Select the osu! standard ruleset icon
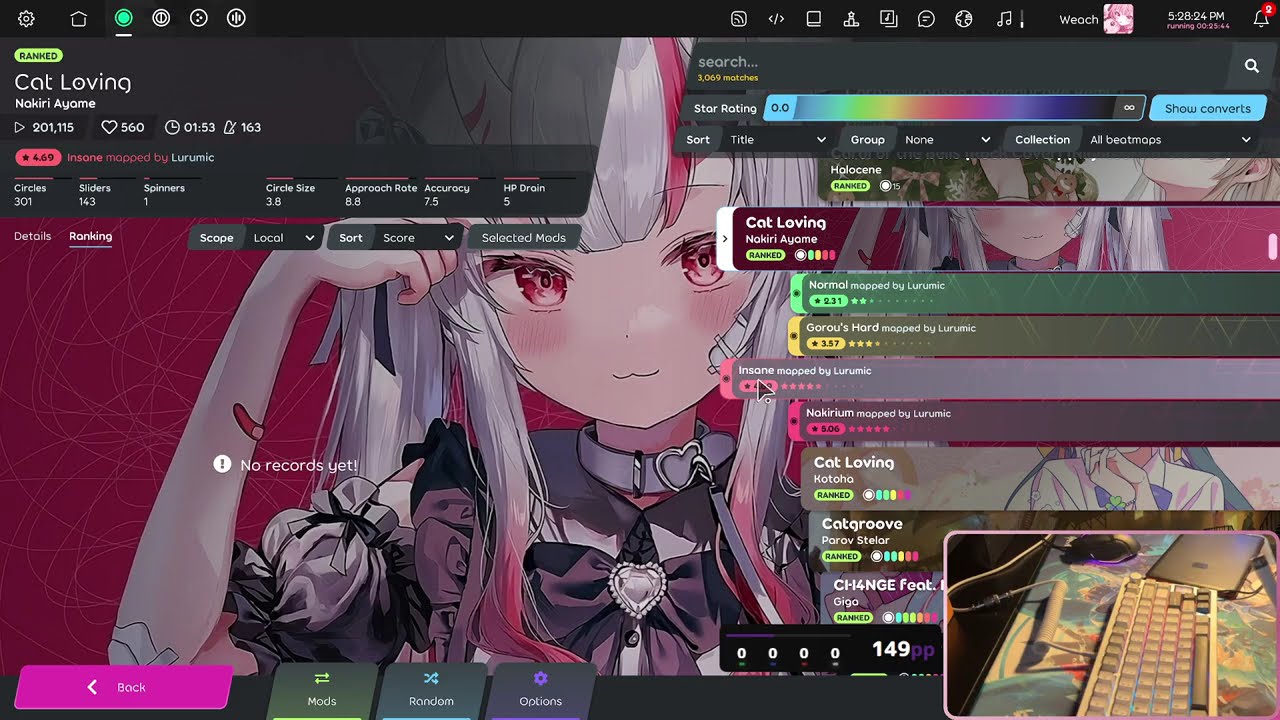 pos(124,18)
